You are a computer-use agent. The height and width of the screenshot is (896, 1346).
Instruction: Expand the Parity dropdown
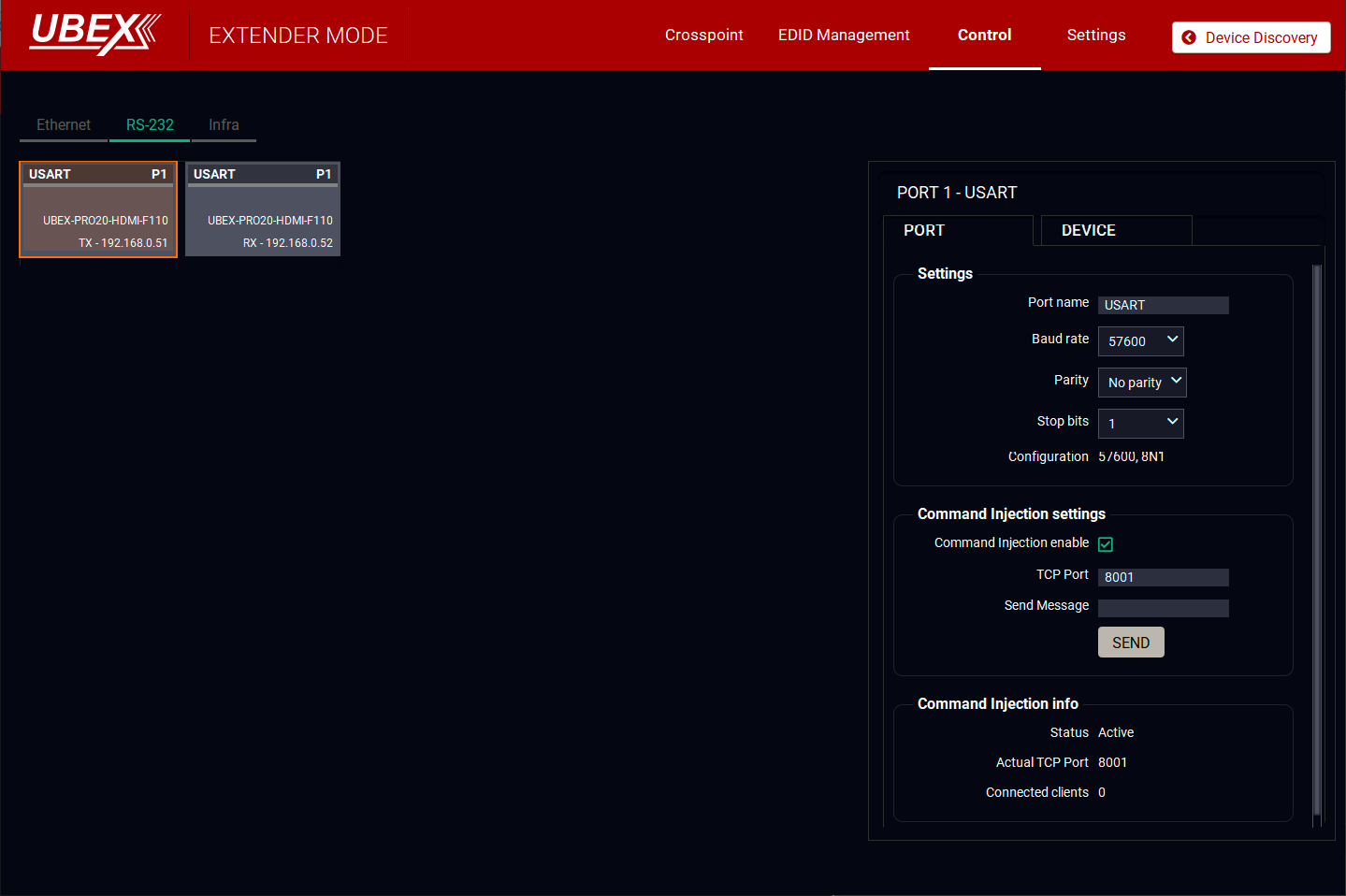pyautogui.click(x=1142, y=383)
